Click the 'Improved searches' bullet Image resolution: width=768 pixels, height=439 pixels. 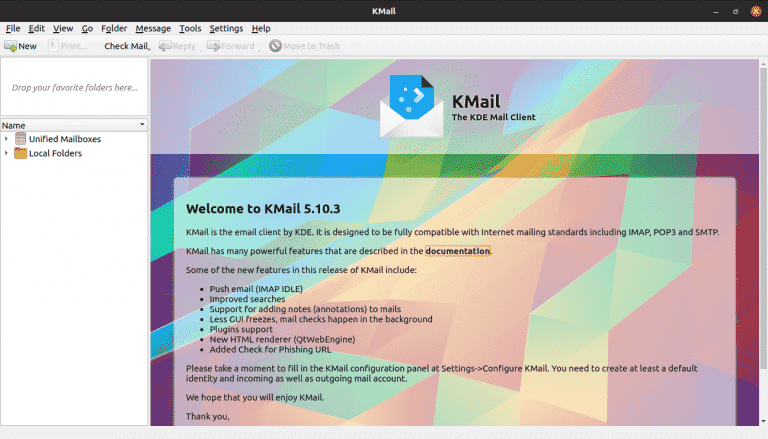coord(247,299)
